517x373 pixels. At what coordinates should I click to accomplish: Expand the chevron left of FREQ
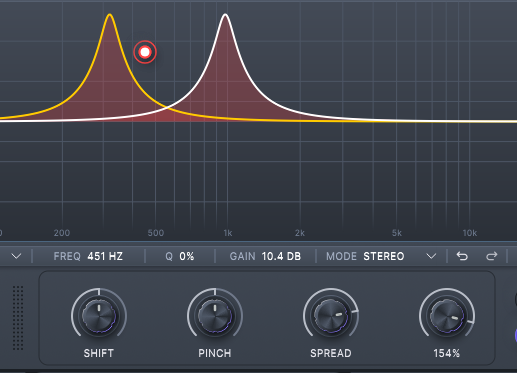click(16, 256)
